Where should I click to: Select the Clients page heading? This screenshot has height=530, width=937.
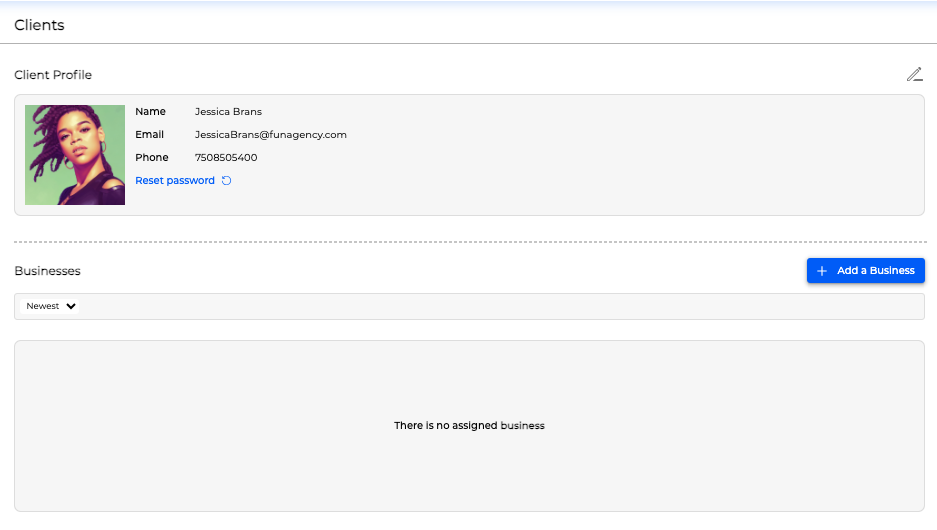(39, 25)
